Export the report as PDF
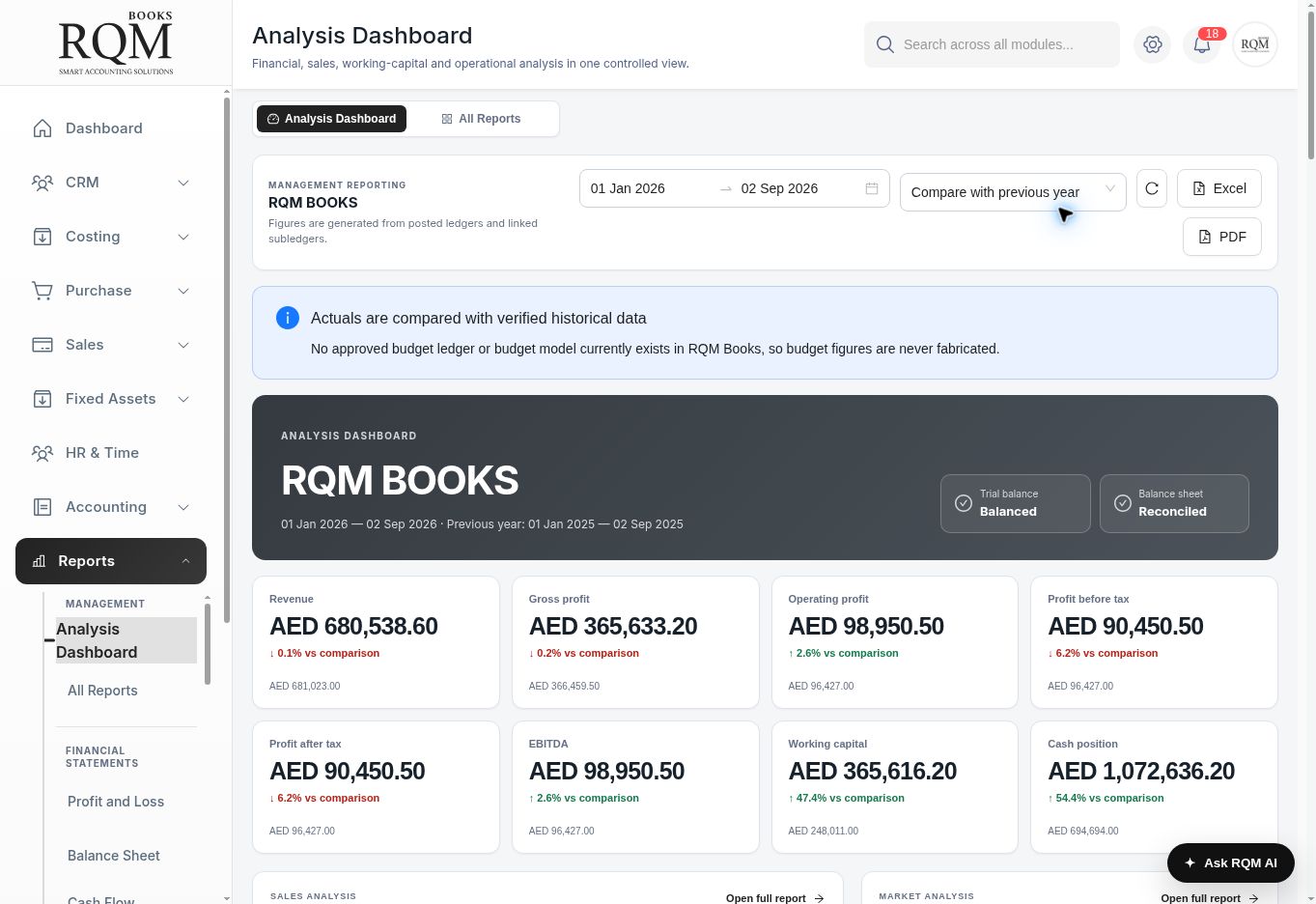The width and height of the screenshot is (1316, 904). click(x=1222, y=237)
